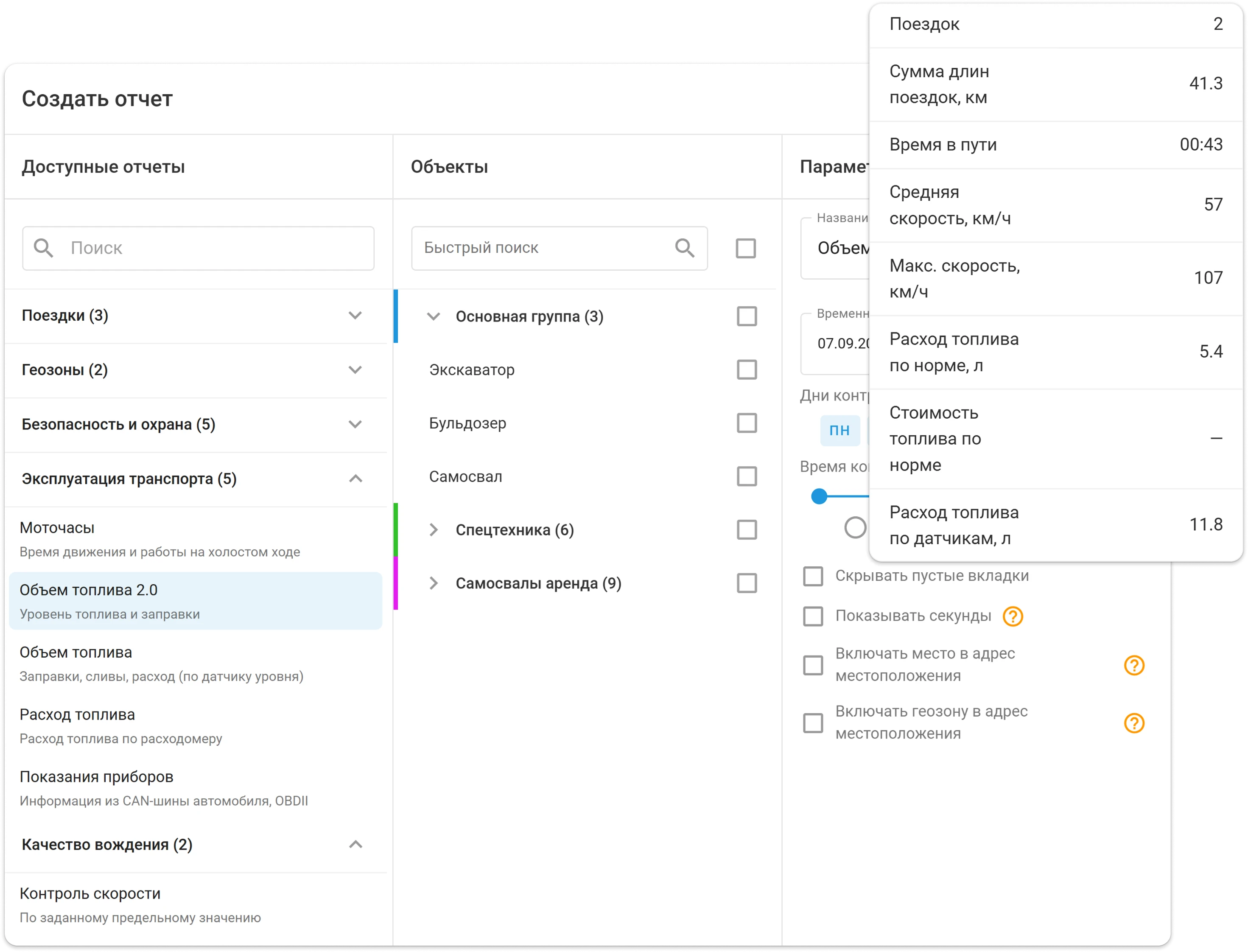Enable Скрывать пустые вкладки option
The image size is (1248, 952).
pos(813,576)
